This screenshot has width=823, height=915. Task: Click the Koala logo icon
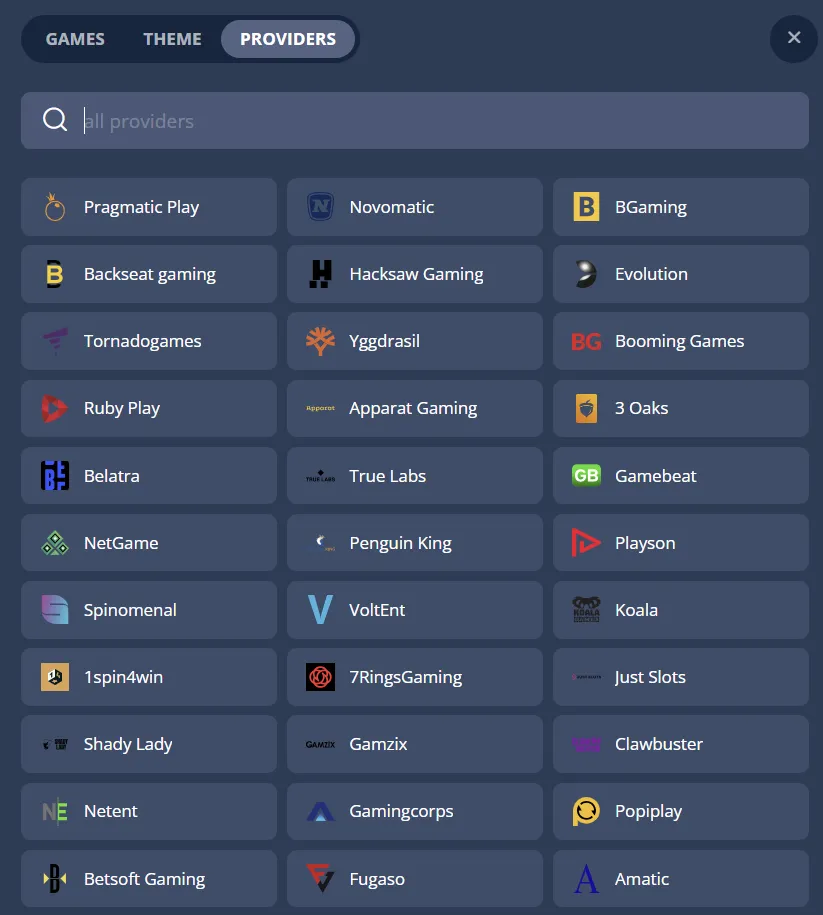coord(586,610)
